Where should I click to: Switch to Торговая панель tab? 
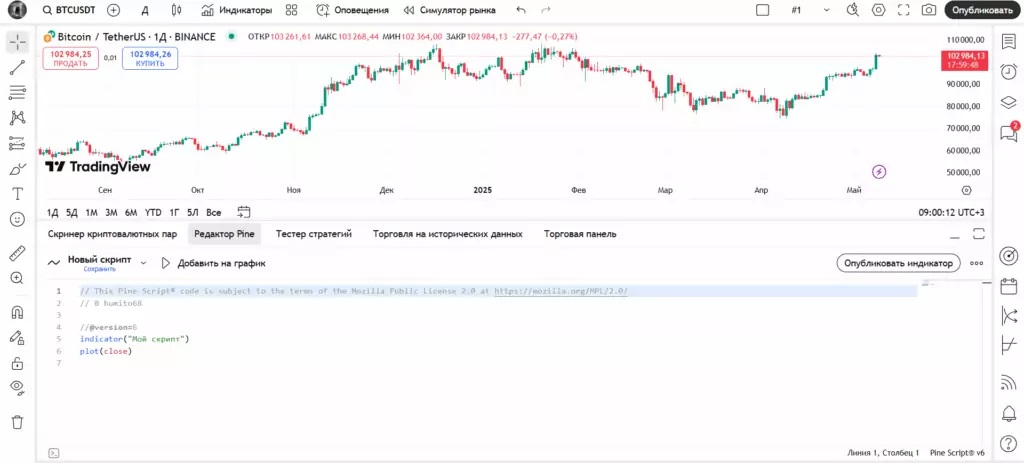[580, 234]
